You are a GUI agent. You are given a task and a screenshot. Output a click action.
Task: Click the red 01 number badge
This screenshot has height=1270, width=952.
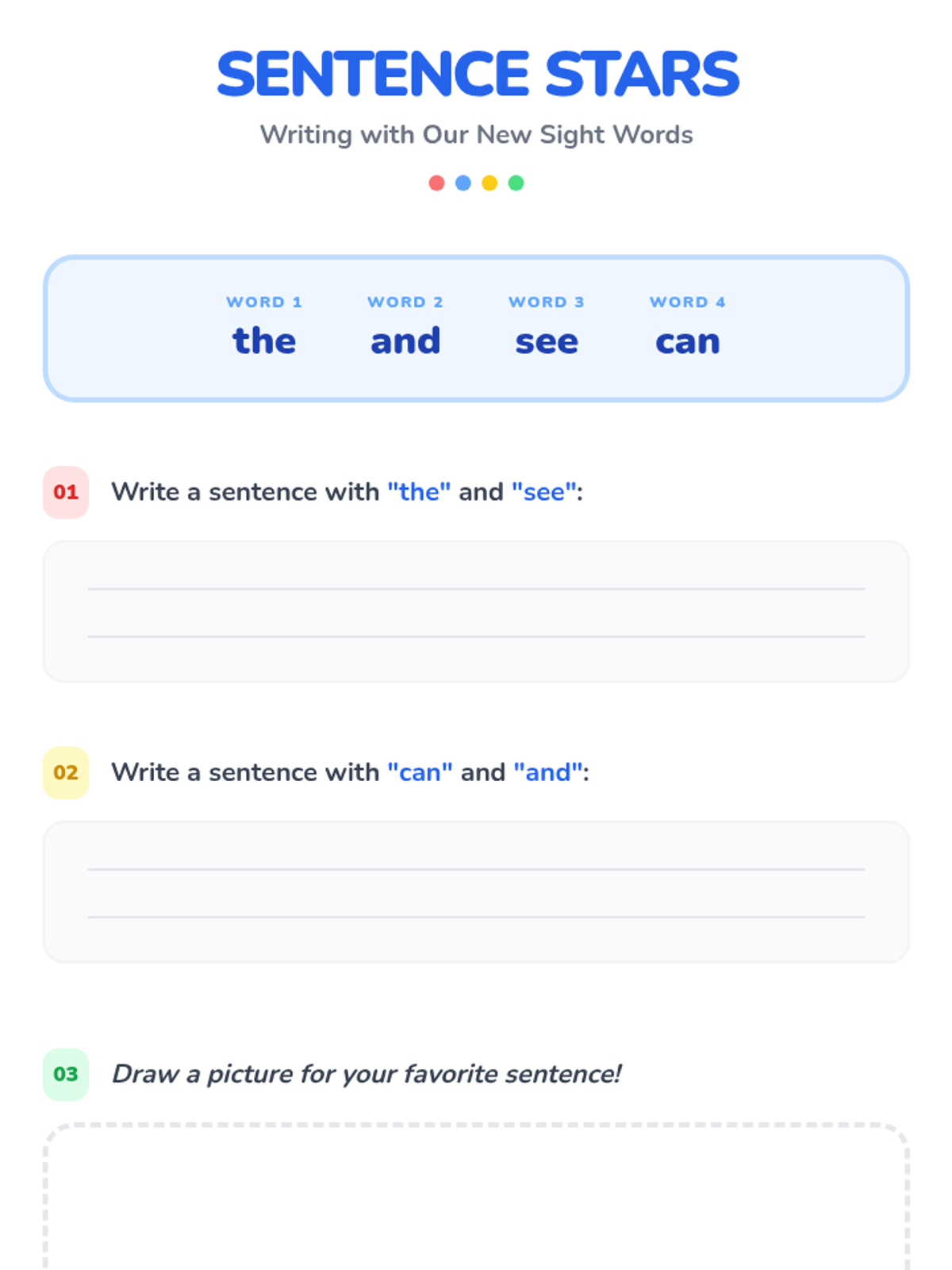pyautogui.click(x=66, y=492)
